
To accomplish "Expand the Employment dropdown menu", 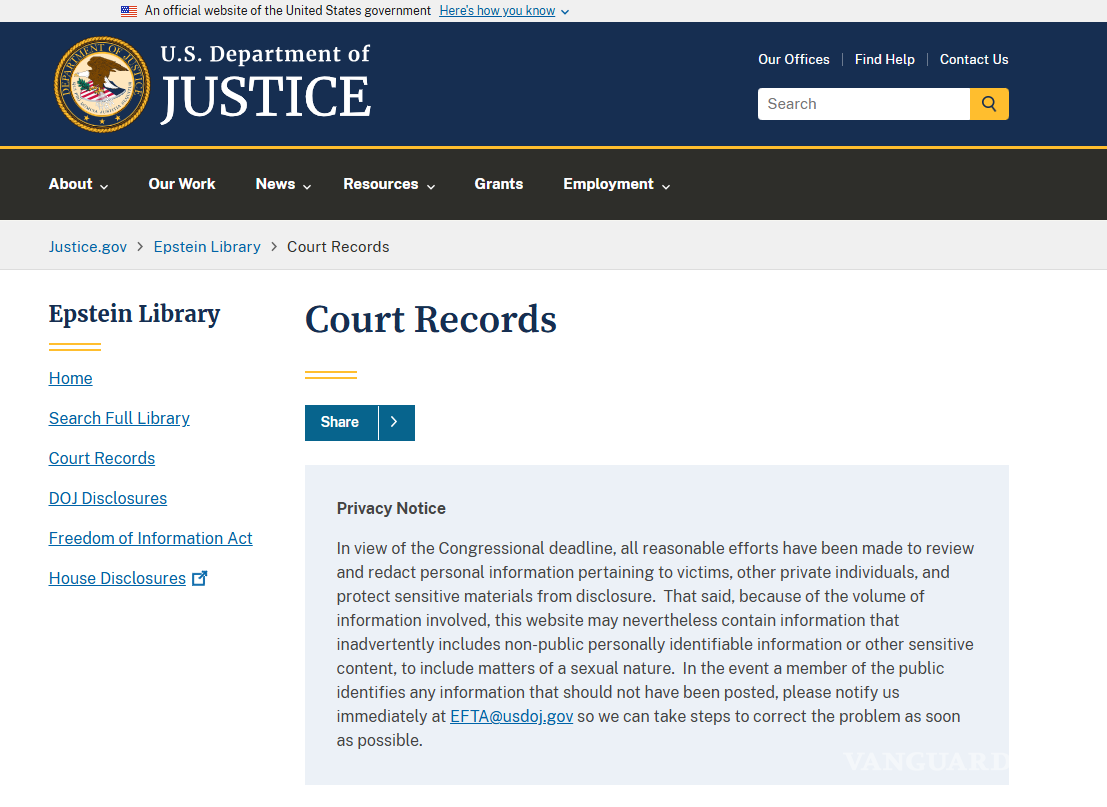I will coord(616,184).
